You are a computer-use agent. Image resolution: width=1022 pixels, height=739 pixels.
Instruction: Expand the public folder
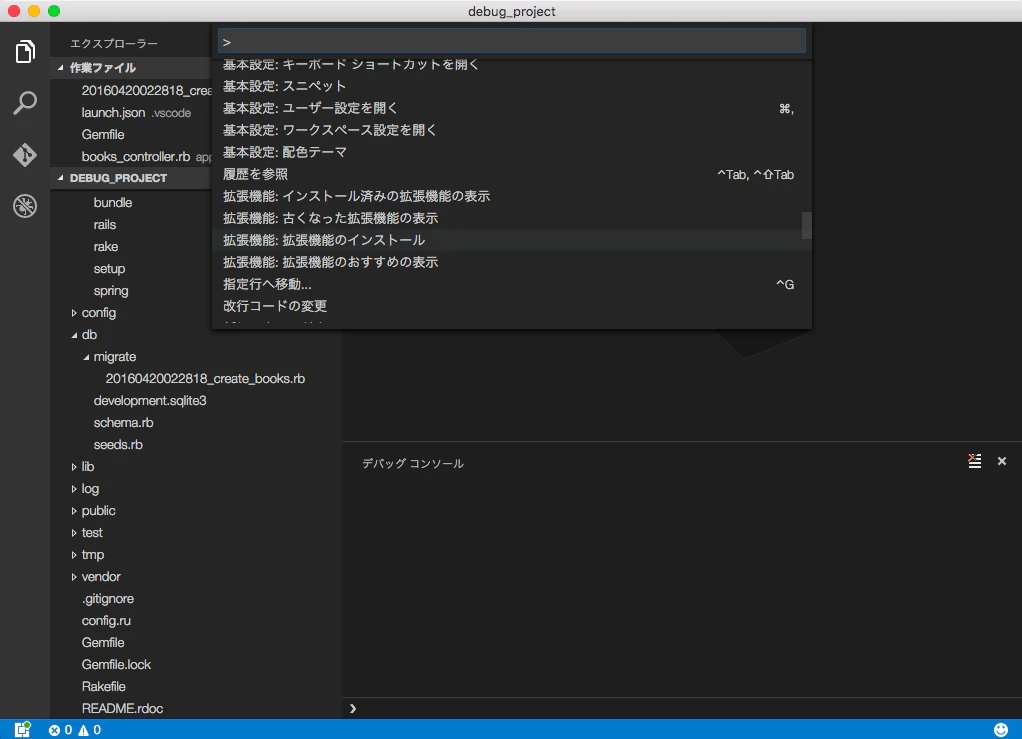click(74, 511)
